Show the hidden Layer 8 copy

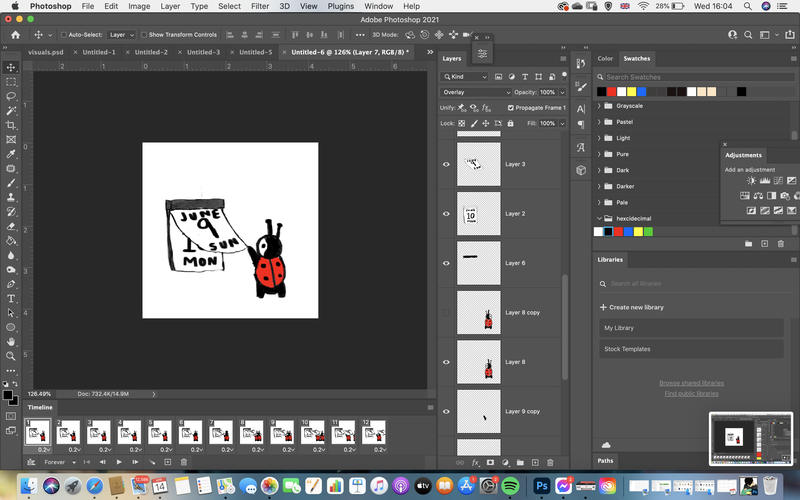click(x=446, y=312)
